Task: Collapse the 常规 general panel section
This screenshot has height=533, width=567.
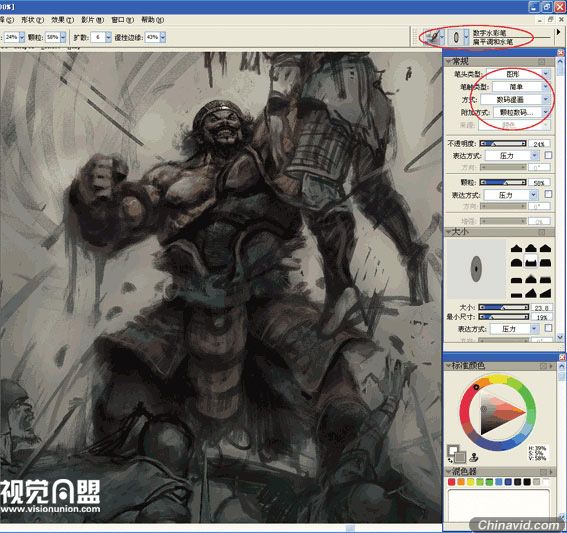Action: [x=448, y=61]
